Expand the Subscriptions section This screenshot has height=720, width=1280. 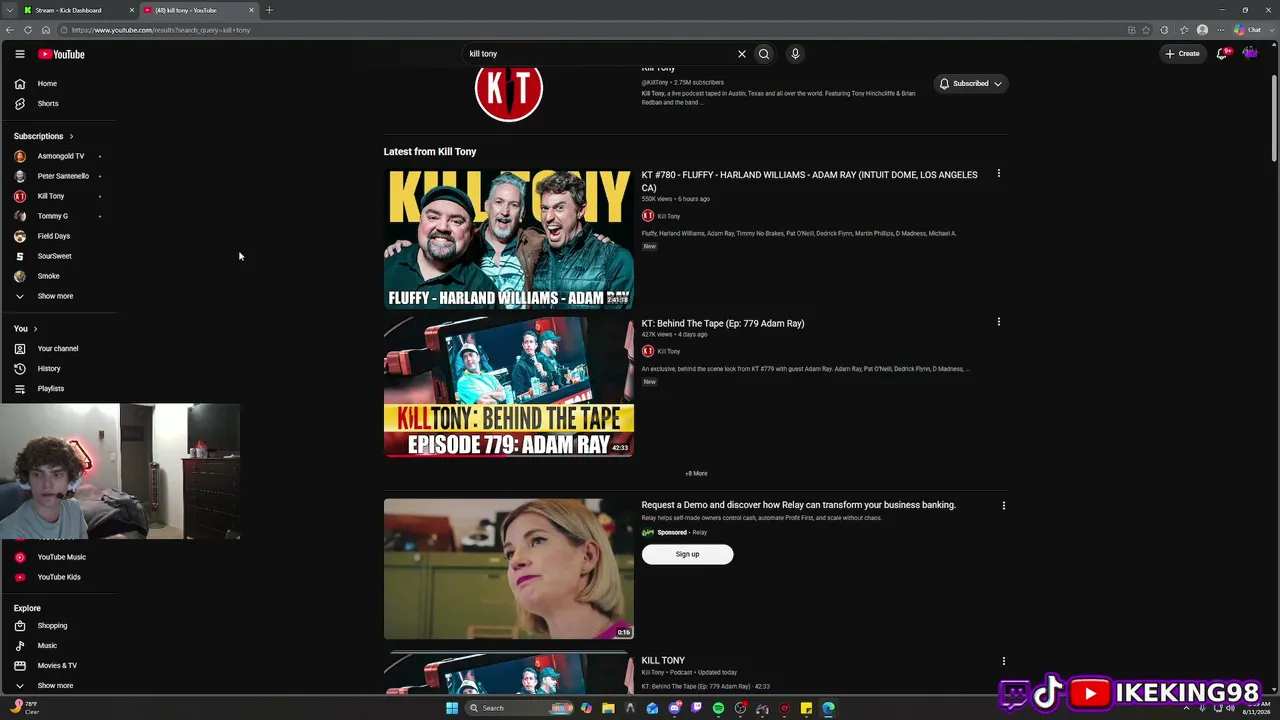44,136
